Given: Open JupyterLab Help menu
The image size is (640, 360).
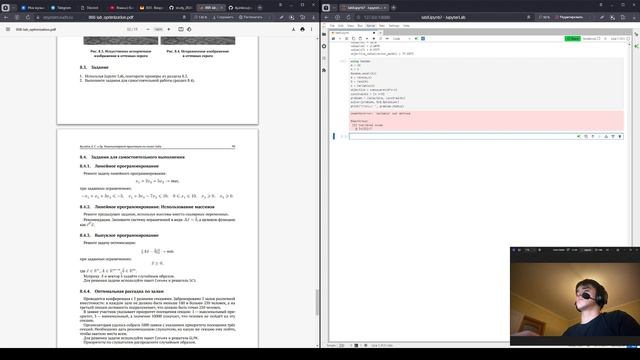Looking at the screenshot, I should [406, 26].
